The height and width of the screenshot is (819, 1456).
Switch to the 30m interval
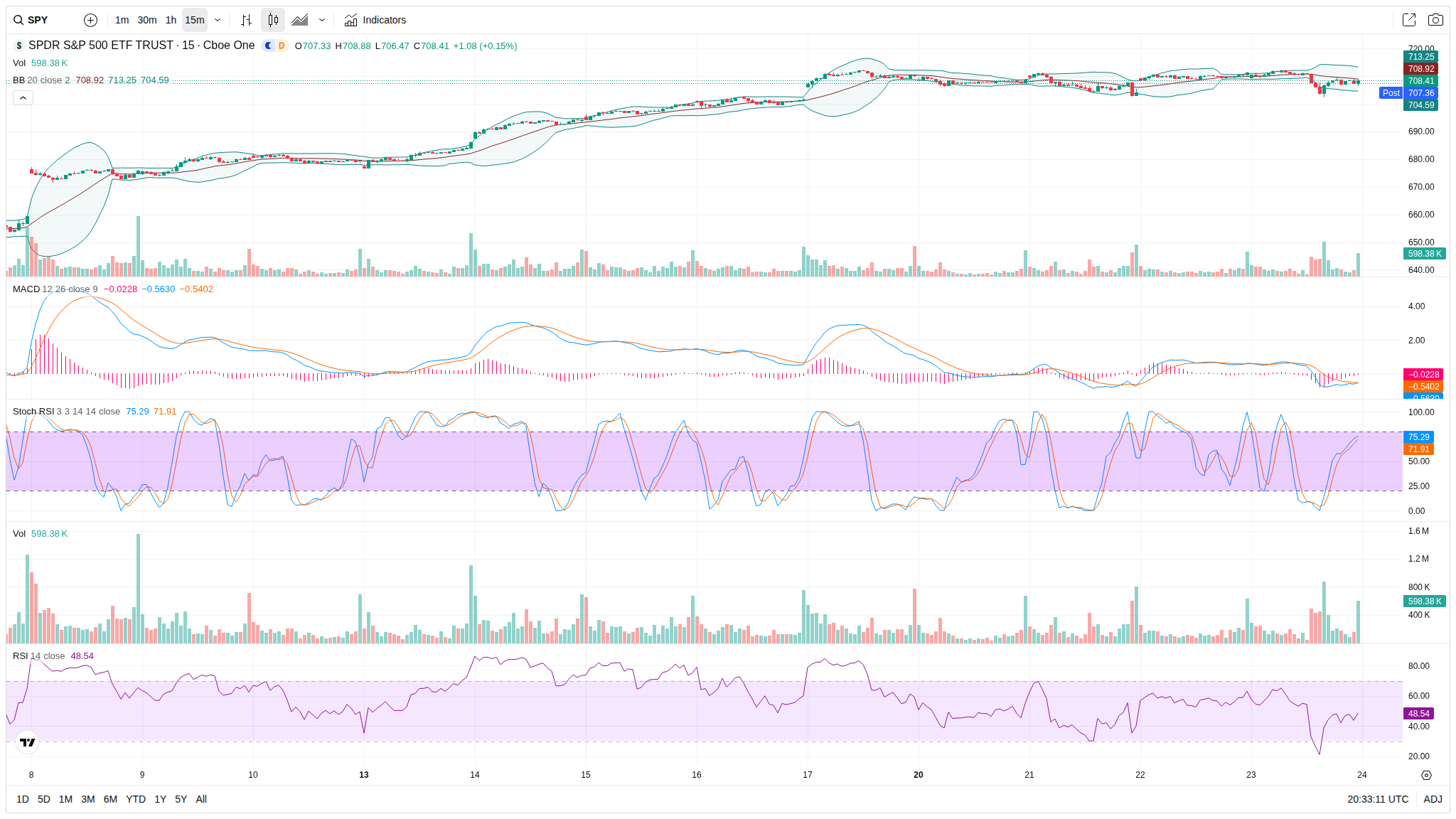click(147, 20)
